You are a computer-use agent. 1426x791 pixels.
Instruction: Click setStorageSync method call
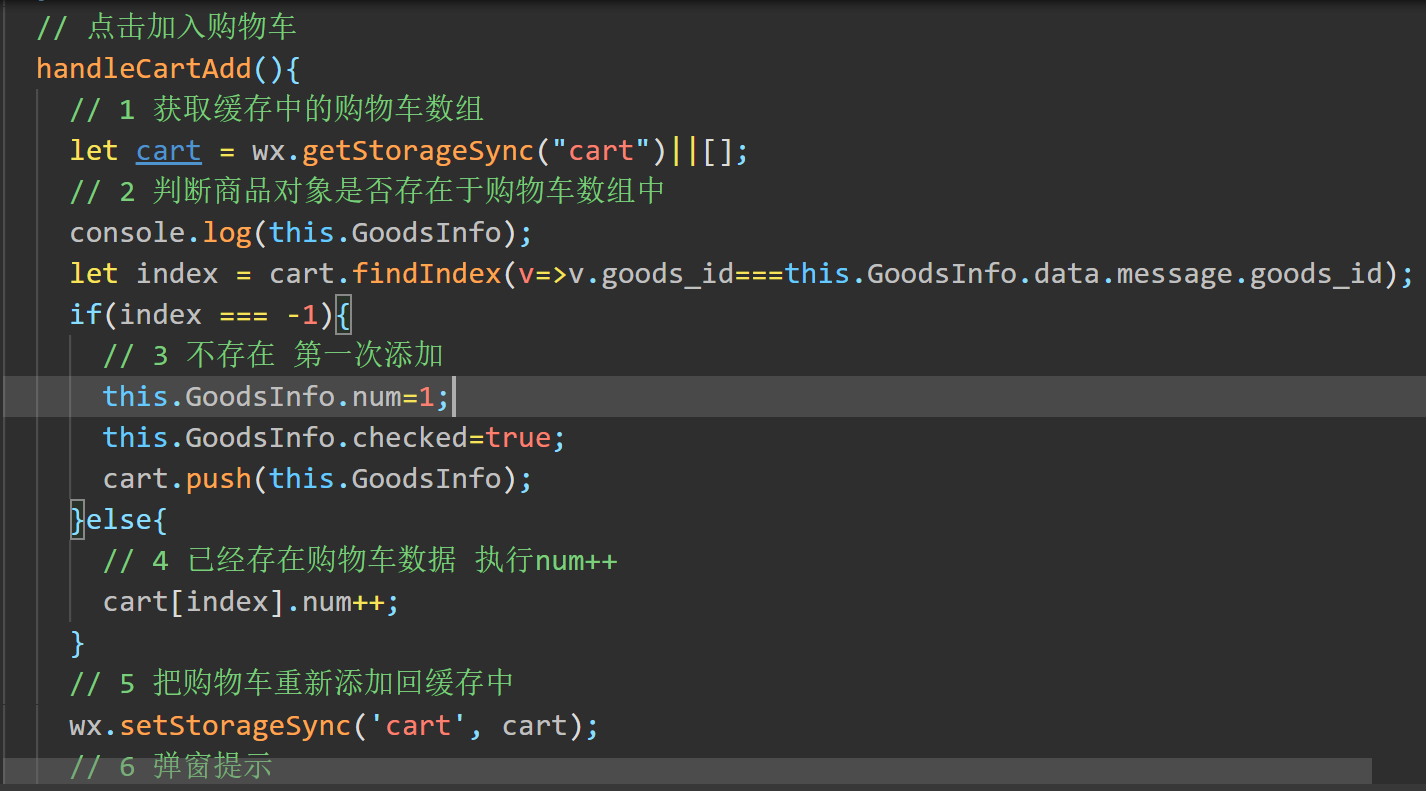(235, 725)
